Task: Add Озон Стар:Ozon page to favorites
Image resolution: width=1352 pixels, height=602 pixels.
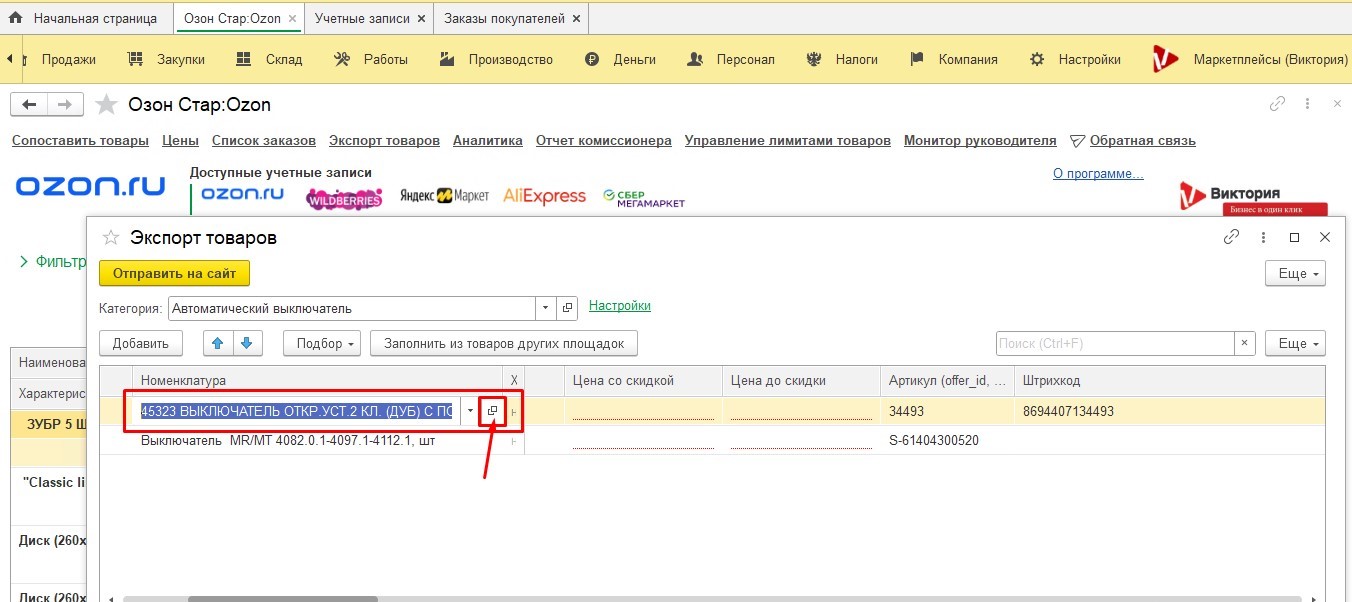Action: (105, 105)
